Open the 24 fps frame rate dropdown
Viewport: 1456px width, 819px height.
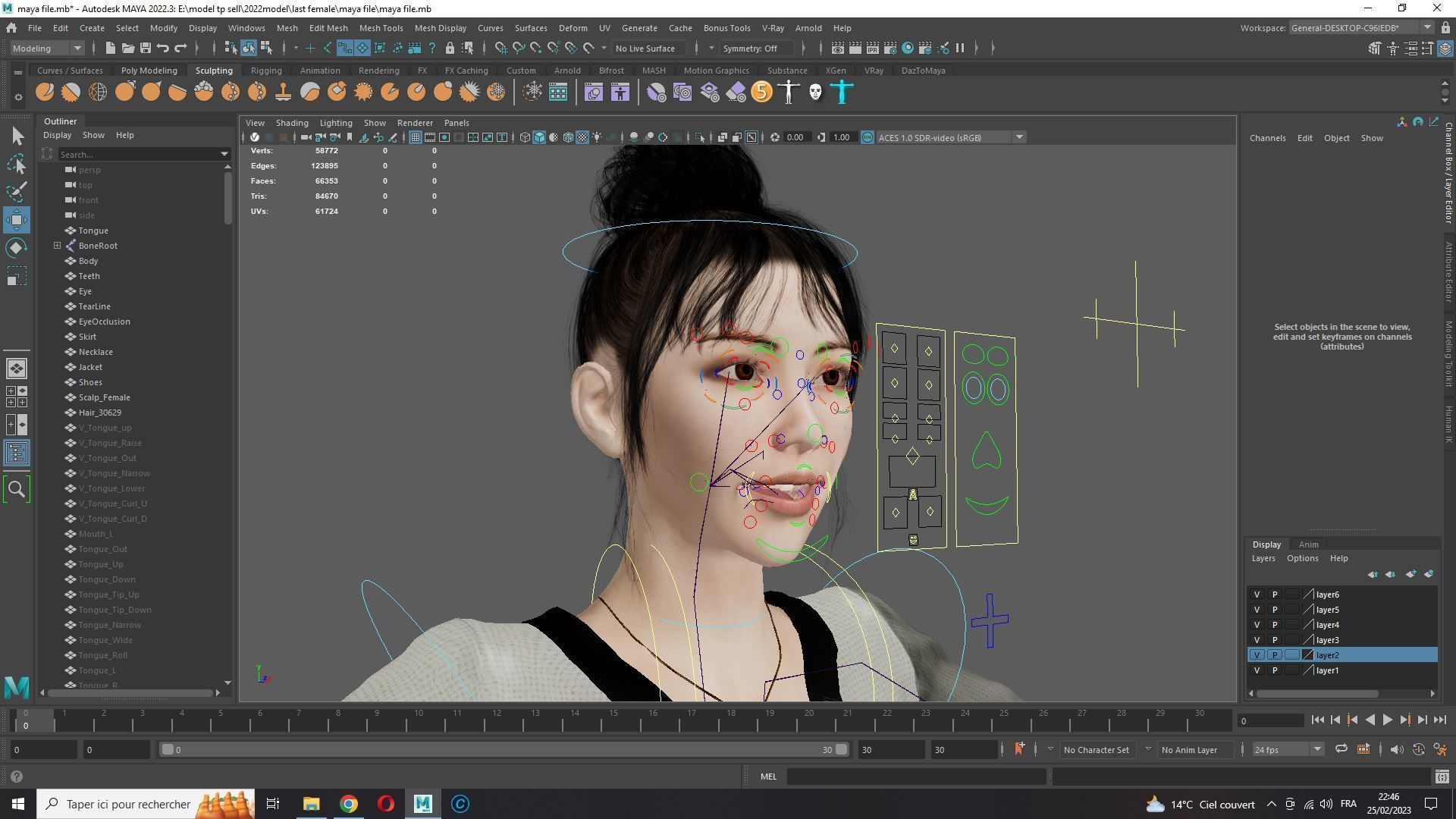coord(1287,749)
